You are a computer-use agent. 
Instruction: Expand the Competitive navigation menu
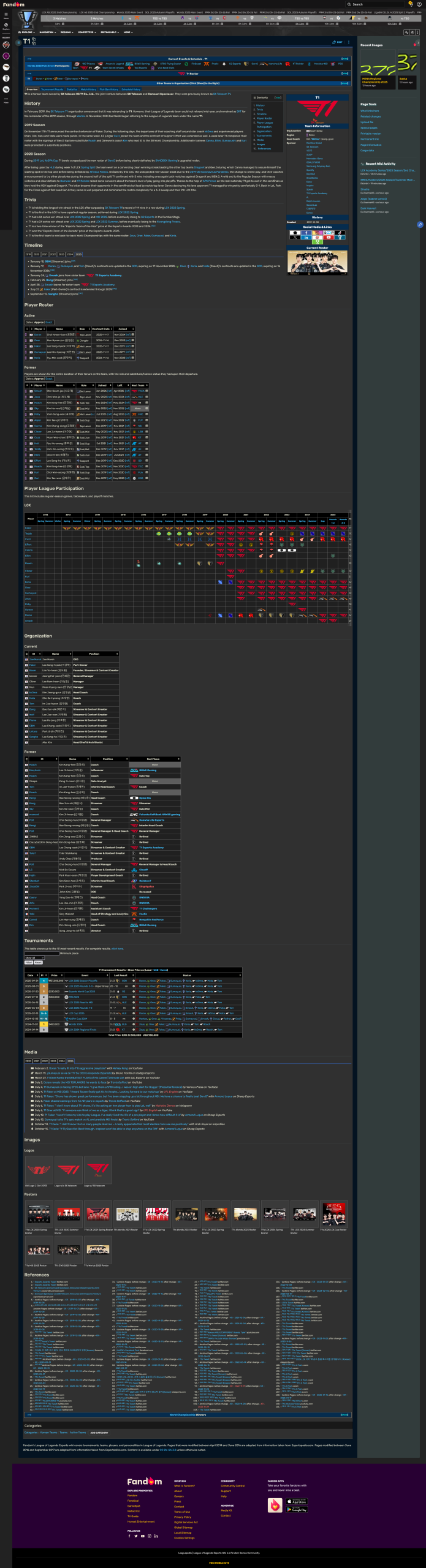point(86,32)
